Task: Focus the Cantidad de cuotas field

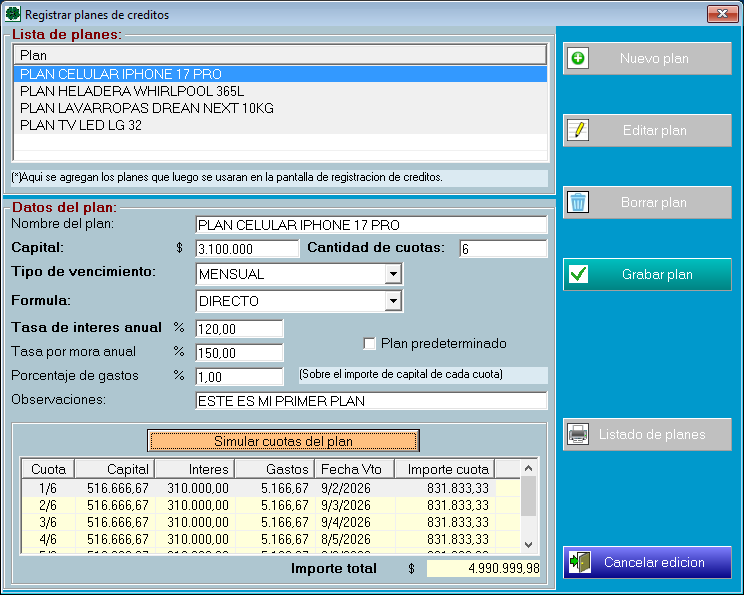Action: (502, 249)
